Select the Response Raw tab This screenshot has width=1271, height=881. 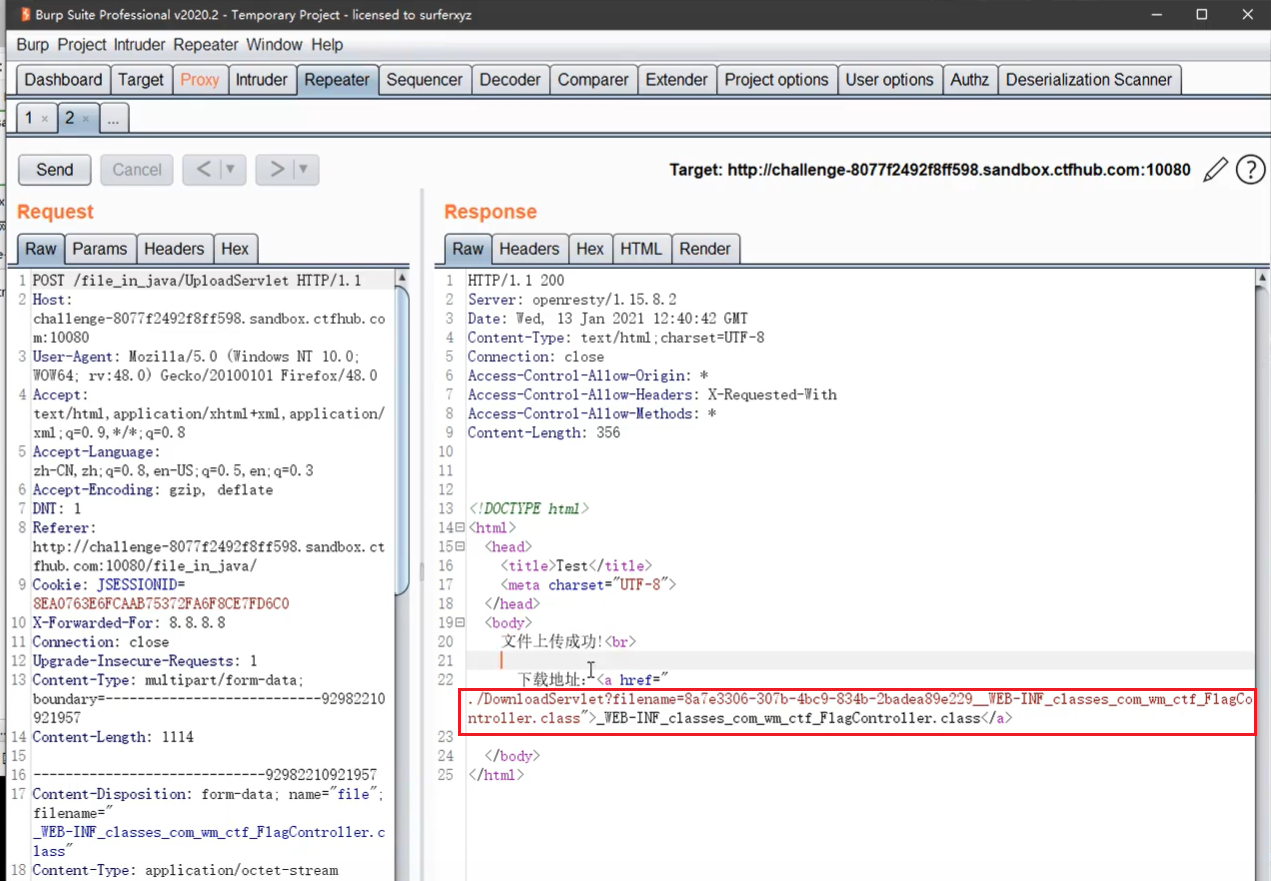[468, 249]
